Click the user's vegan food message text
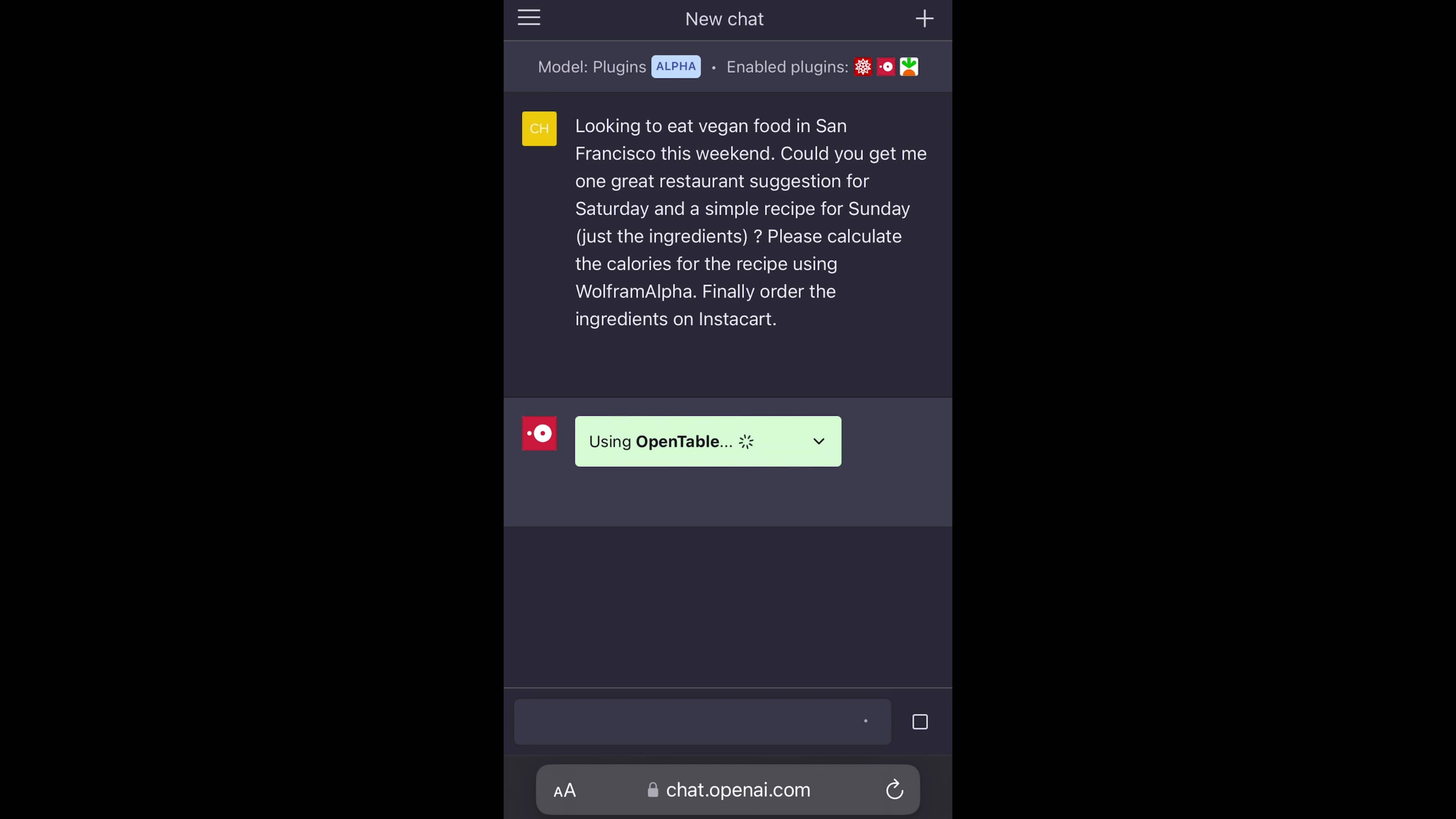This screenshot has height=819, width=1456. pos(751,222)
